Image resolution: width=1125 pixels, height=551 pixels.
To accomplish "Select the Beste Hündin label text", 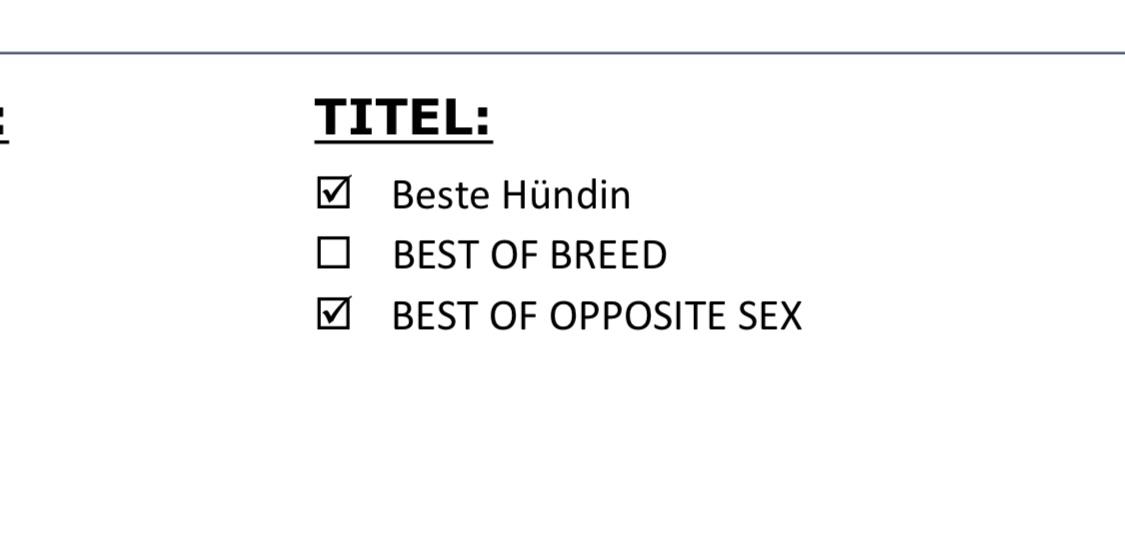I will click(x=512, y=194).
